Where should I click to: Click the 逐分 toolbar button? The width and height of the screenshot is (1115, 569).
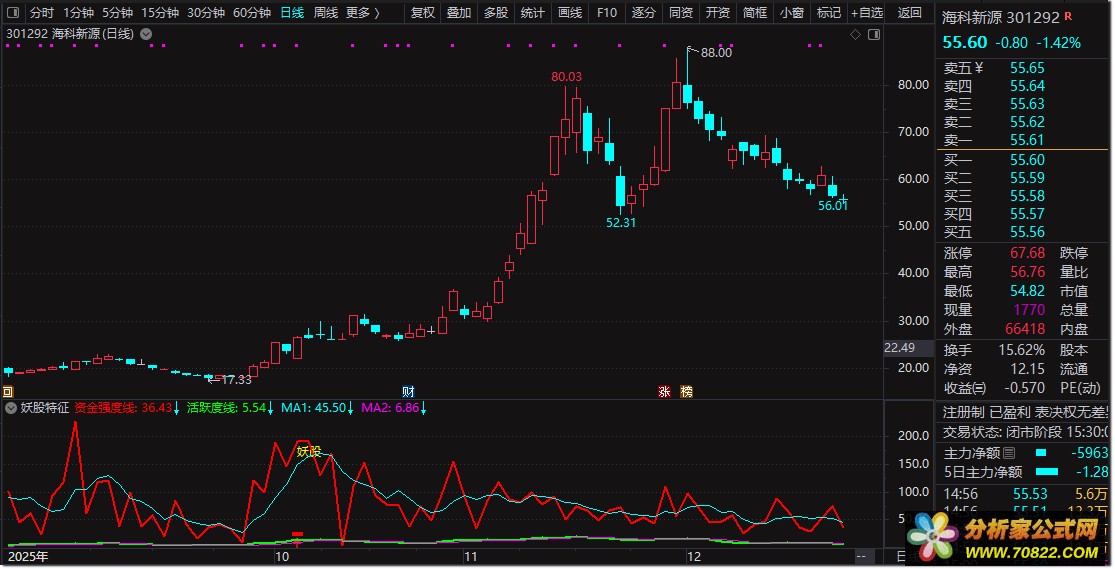[644, 12]
